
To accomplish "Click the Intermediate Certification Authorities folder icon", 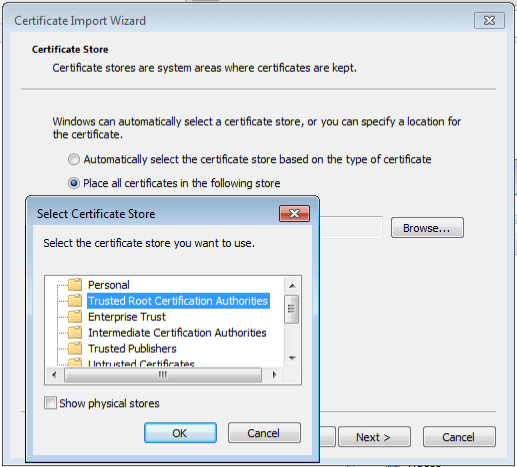I will coord(75,332).
